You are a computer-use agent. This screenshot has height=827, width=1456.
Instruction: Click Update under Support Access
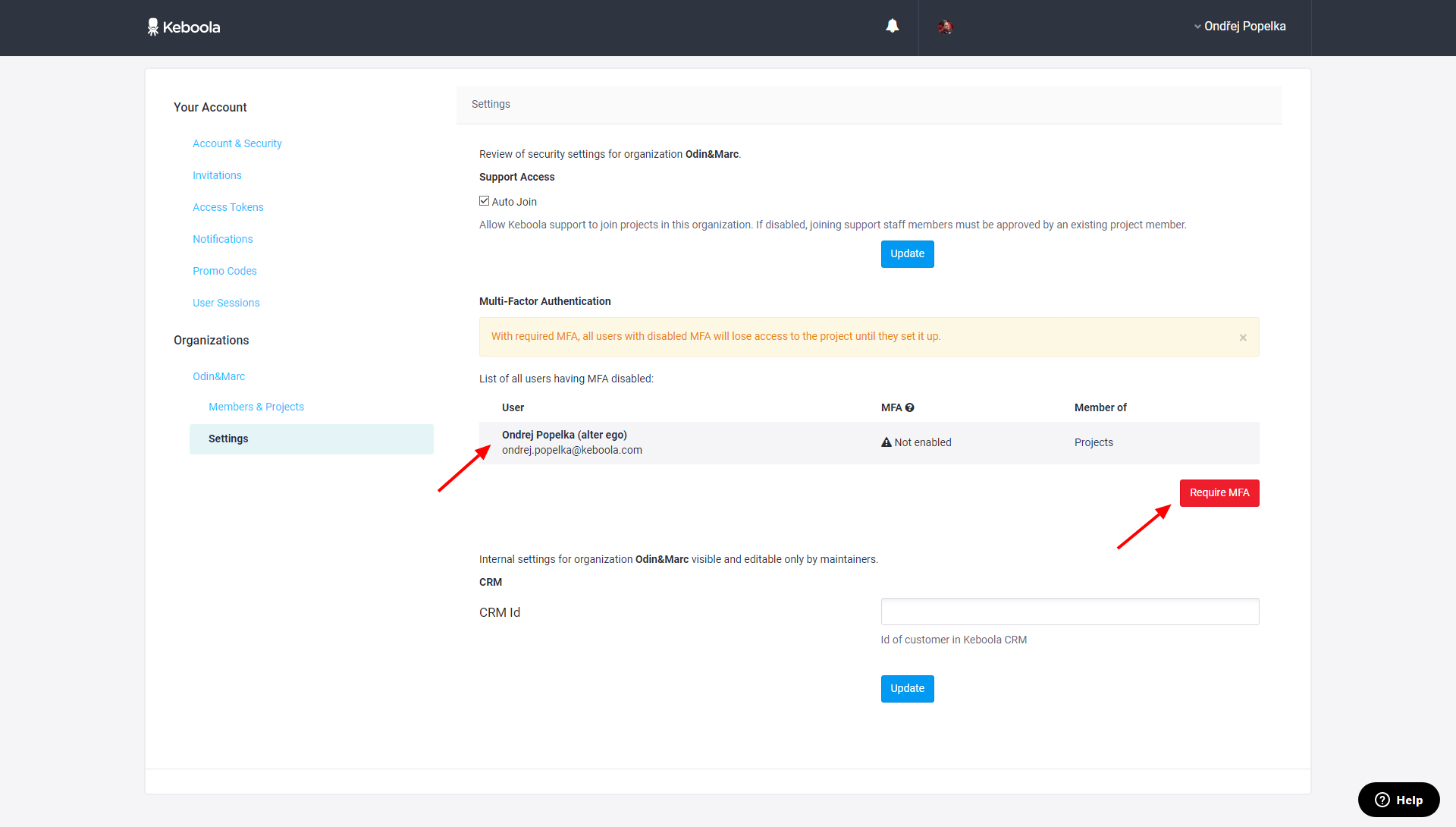pos(908,254)
